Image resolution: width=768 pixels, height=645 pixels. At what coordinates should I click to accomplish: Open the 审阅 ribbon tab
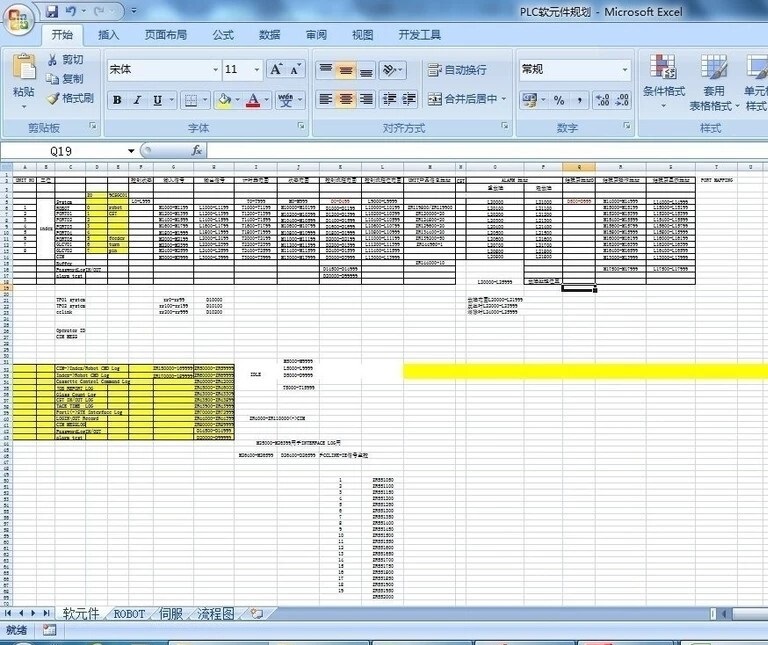tap(316, 35)
